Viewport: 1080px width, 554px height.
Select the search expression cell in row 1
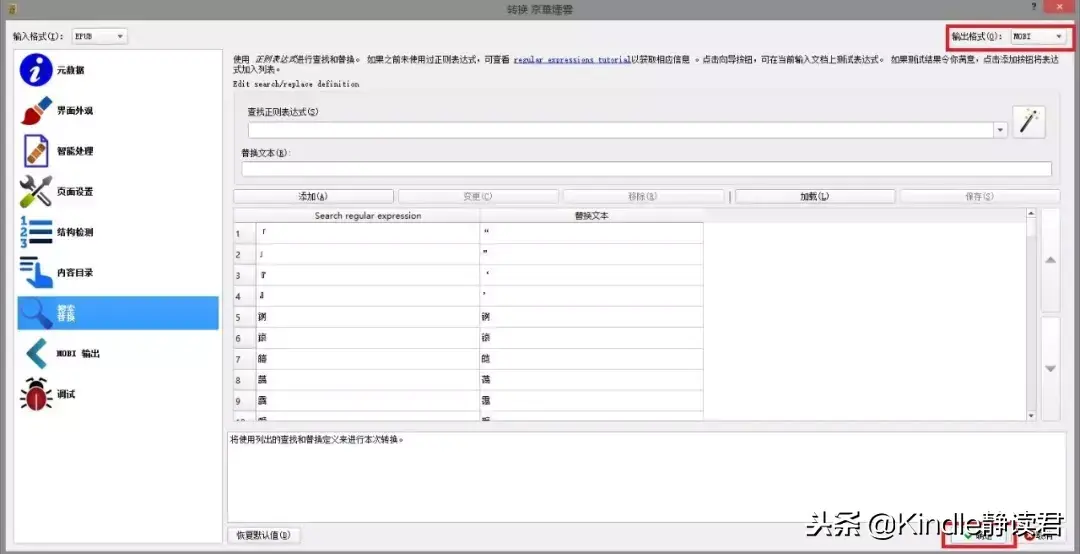click(x=368, y=234)
